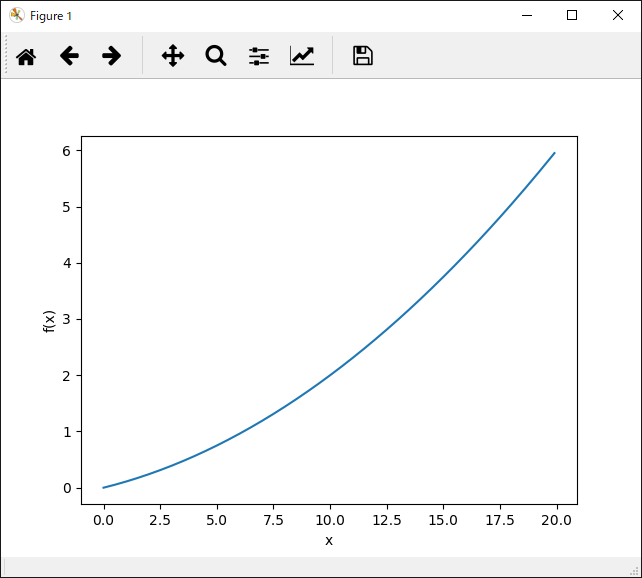Image resolution: width=642 pixels, height=578 pixels.
Task: Click the Matplotlib icon in the title bar
Action: pos(16,16)
